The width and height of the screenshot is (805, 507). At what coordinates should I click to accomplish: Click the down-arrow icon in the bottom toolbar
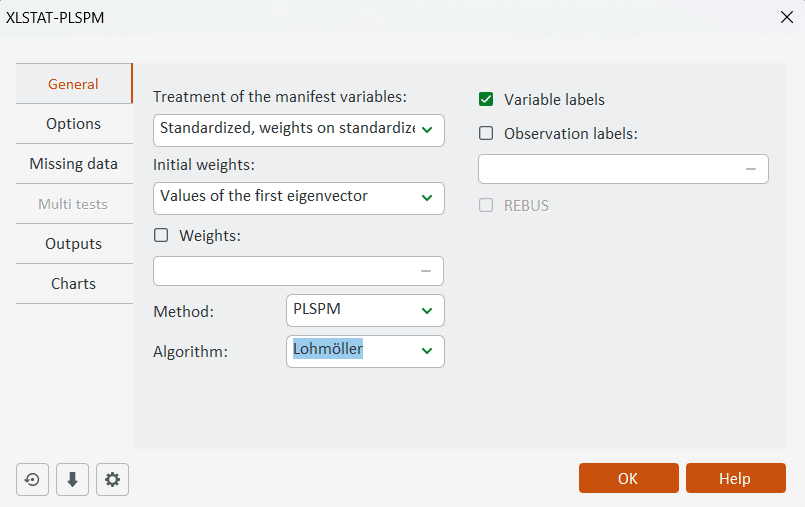pyautogui.click(x=72, y=479)
